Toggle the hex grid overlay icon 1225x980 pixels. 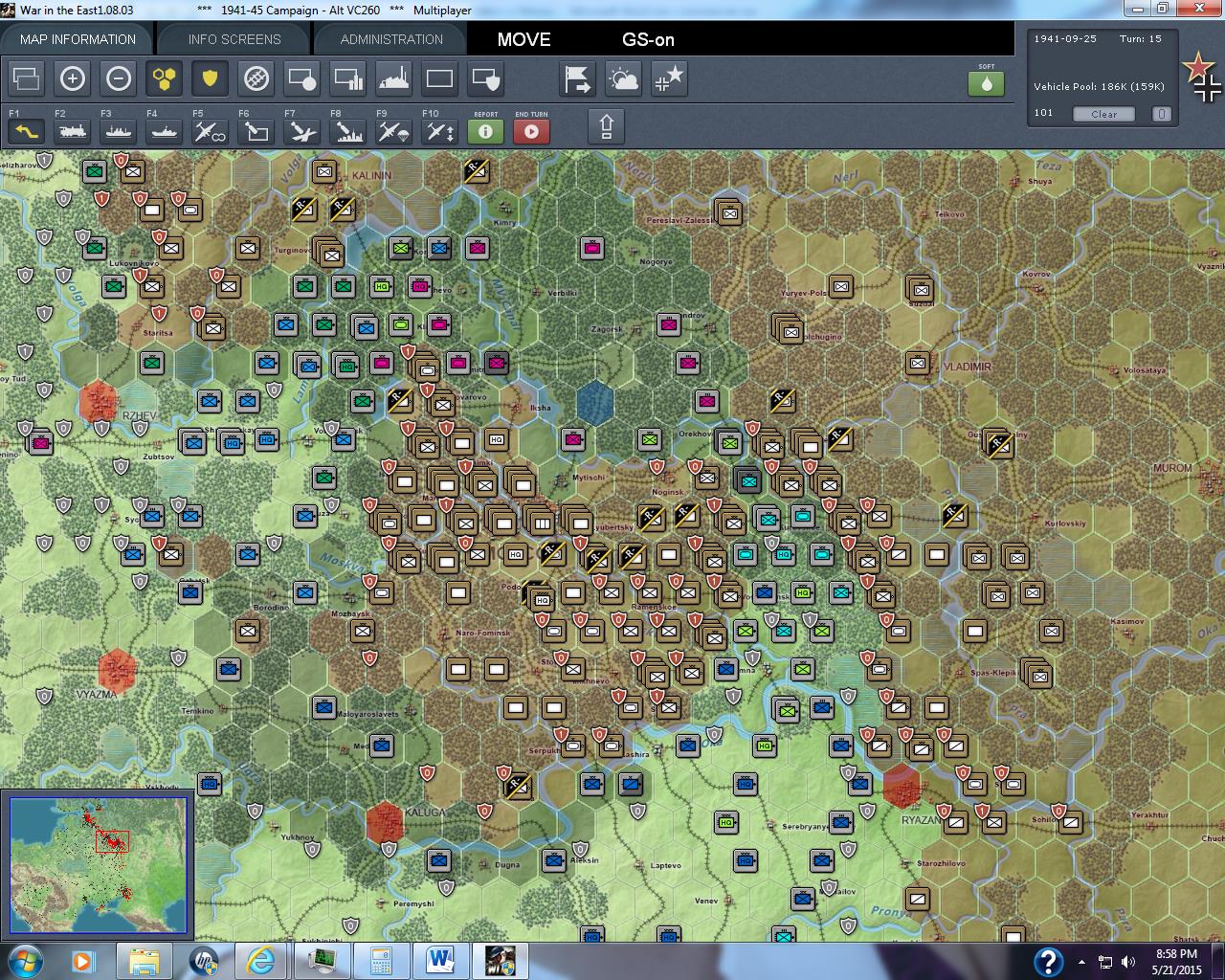point(164,79)
